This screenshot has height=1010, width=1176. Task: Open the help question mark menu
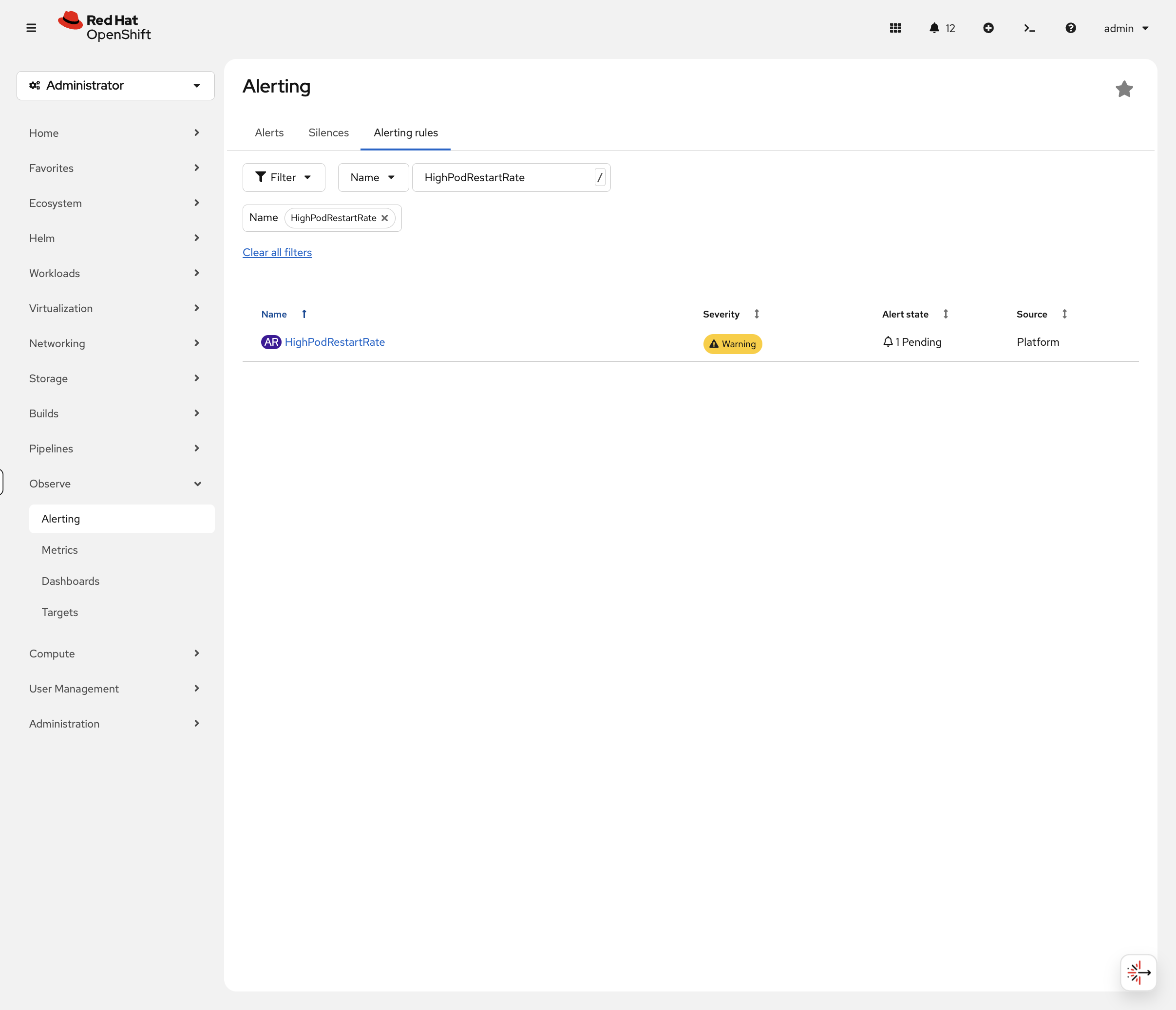[1070, 28]
